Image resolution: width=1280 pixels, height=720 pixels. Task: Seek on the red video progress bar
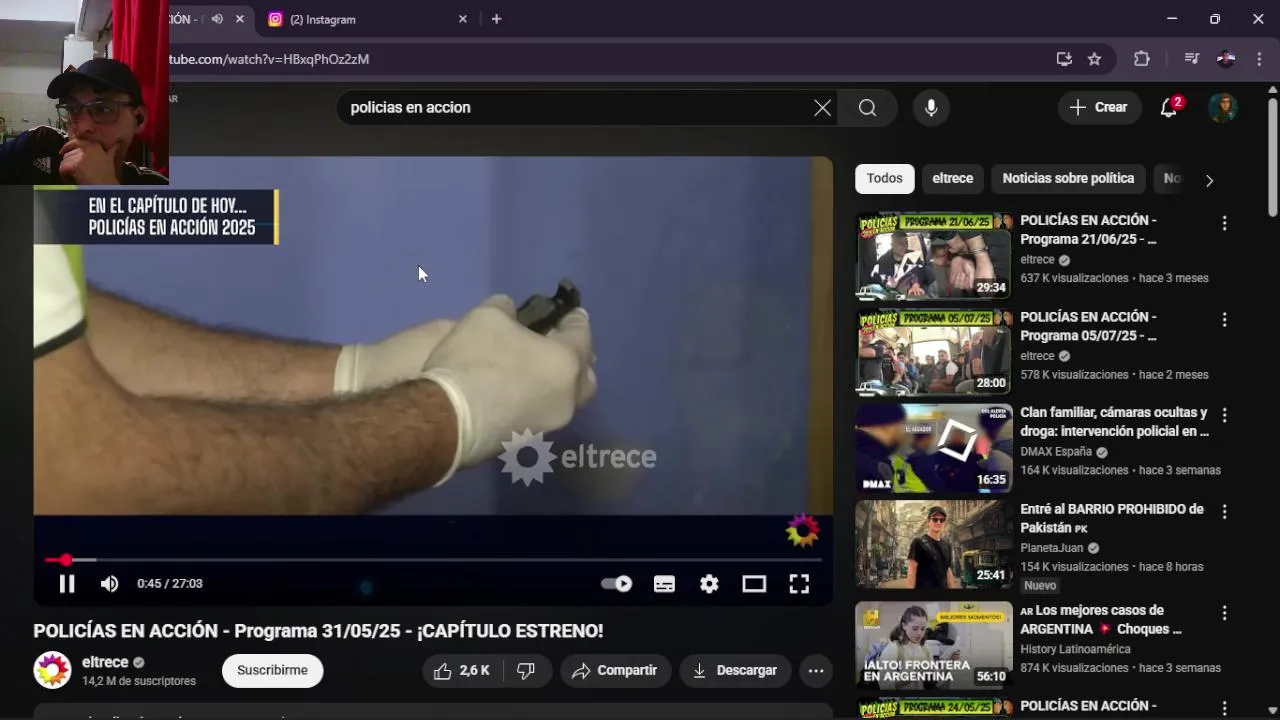(x=433, y=560)
